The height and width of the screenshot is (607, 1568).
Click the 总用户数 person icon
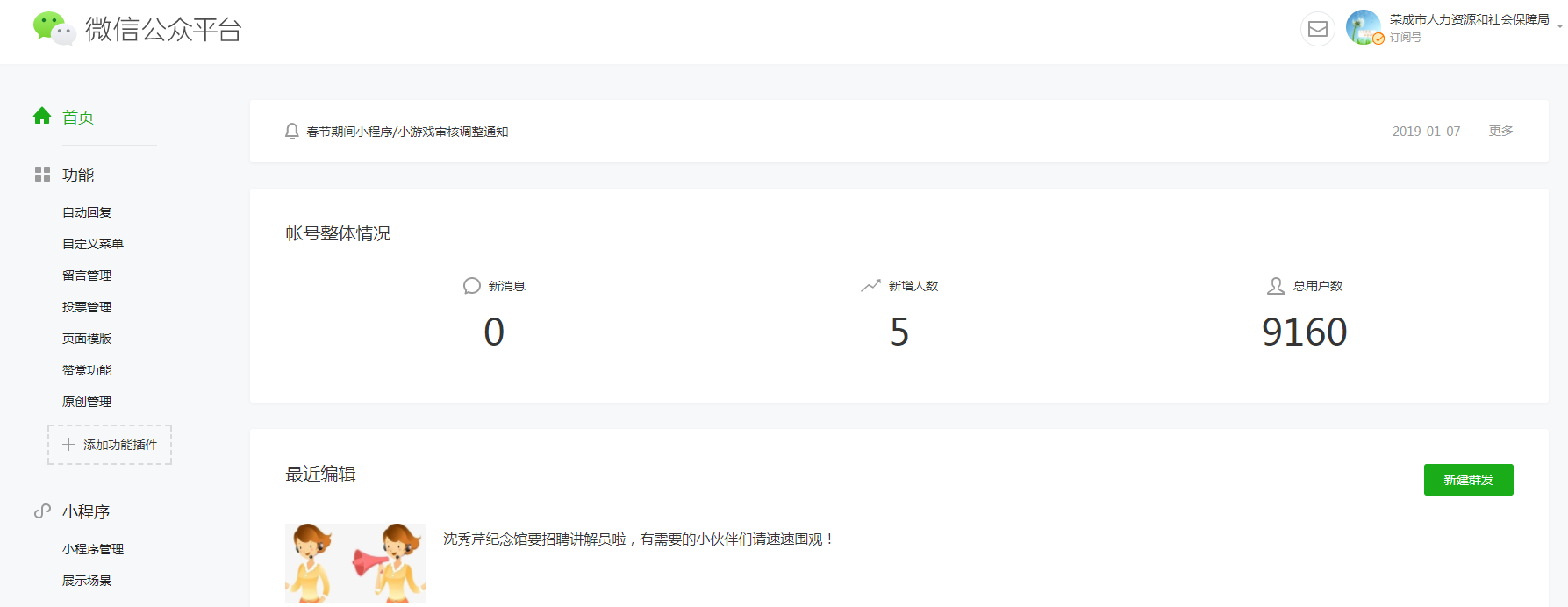(1276, 286)
